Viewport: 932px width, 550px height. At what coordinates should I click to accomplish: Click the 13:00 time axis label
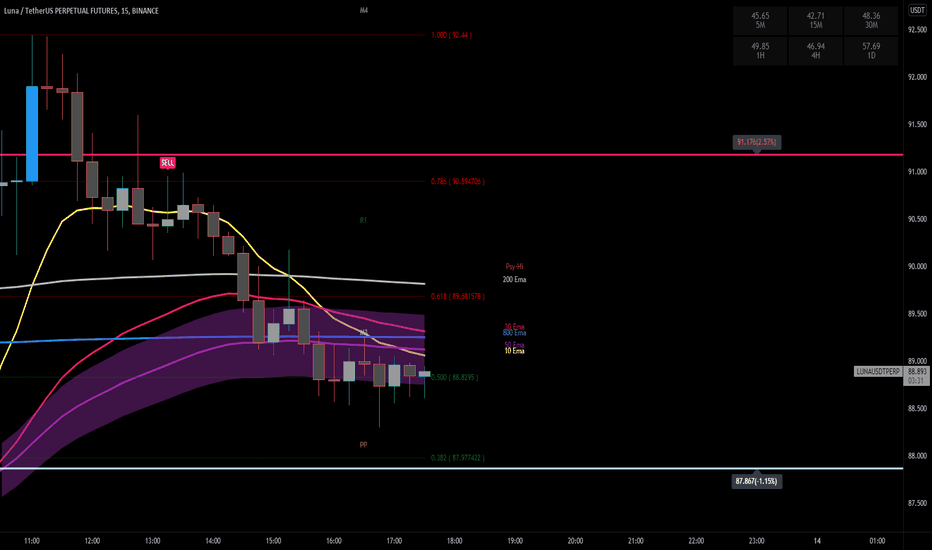[x=153, y=540]
